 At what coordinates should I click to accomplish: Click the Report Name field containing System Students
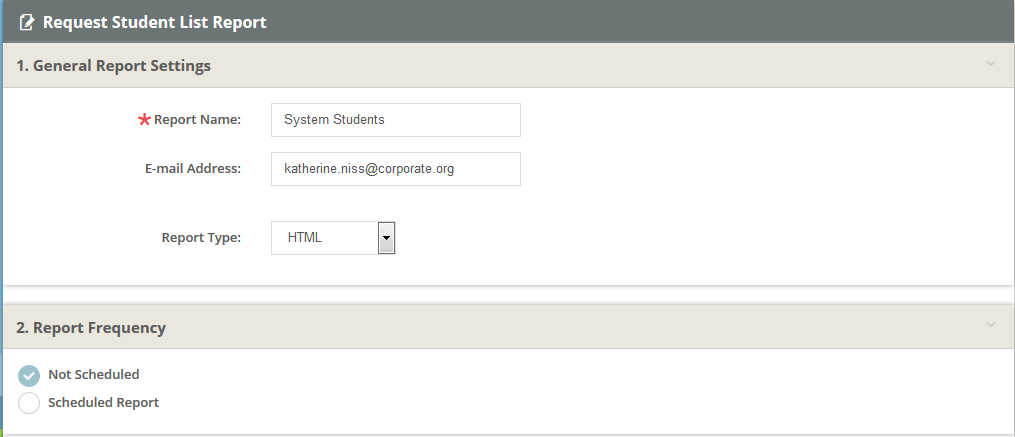point(395,120)
